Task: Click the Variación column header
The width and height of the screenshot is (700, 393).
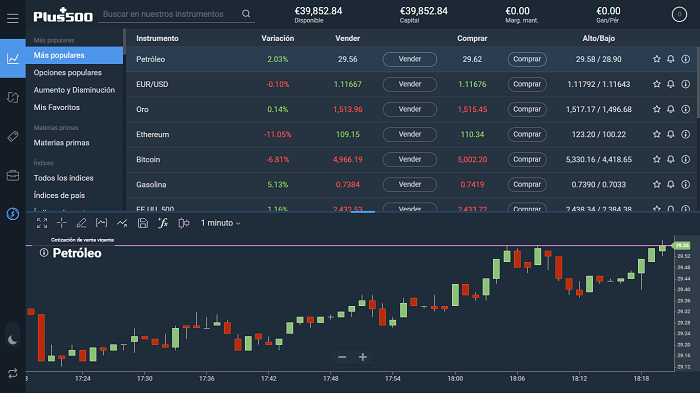Action: 278,38
